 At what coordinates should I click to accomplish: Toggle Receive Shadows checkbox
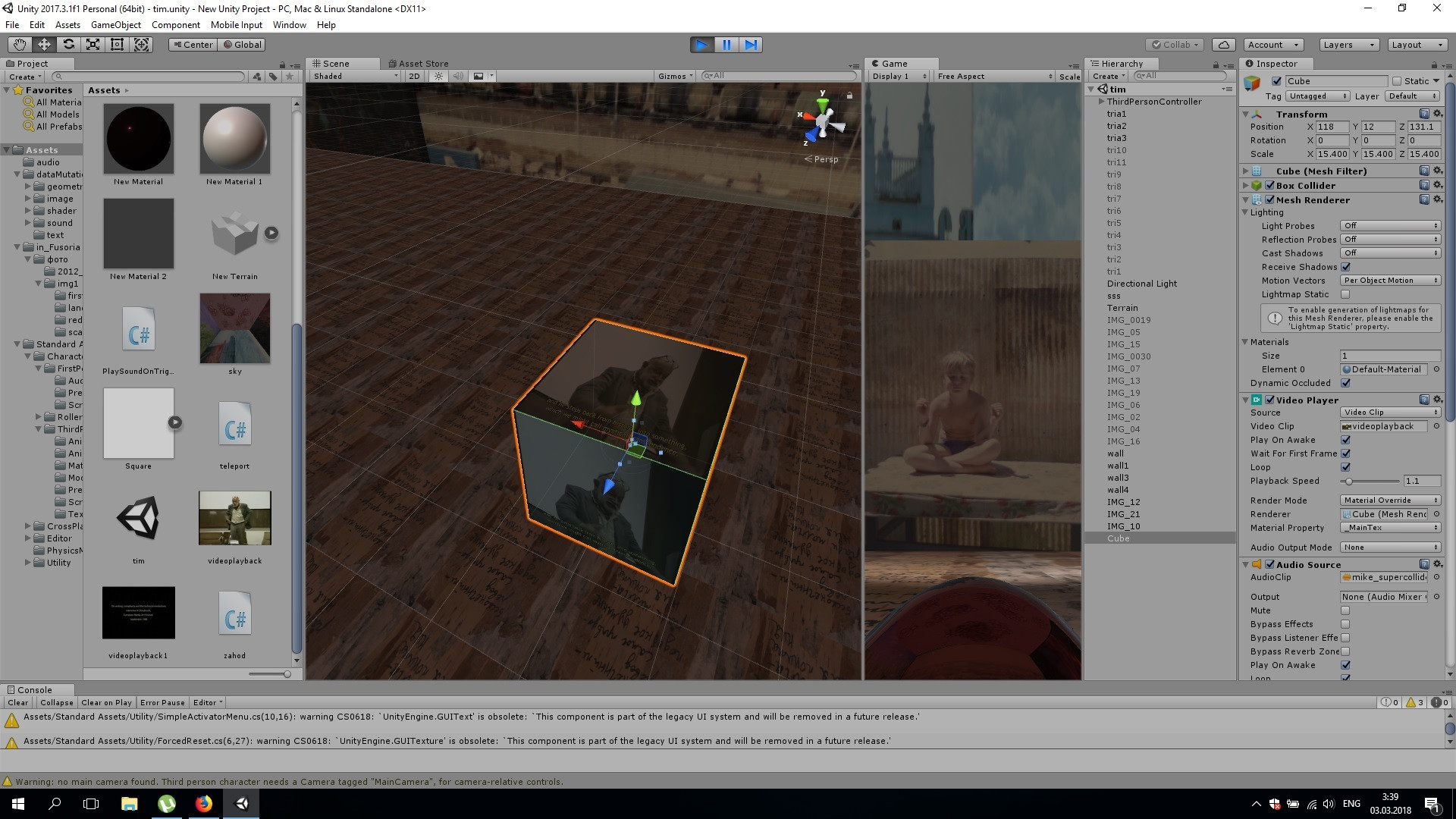coord(1346,267)
